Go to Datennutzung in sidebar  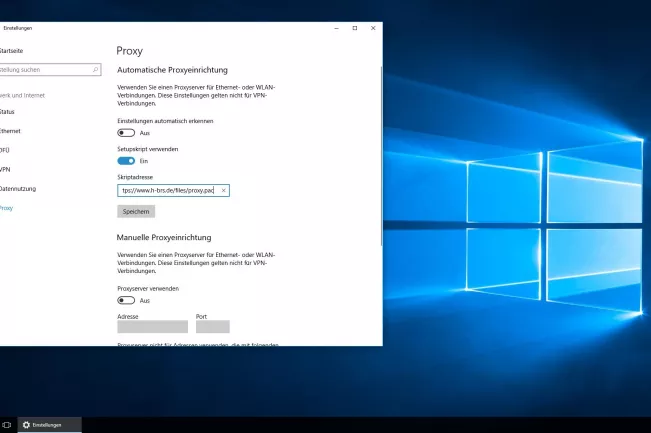coord(18,188)
